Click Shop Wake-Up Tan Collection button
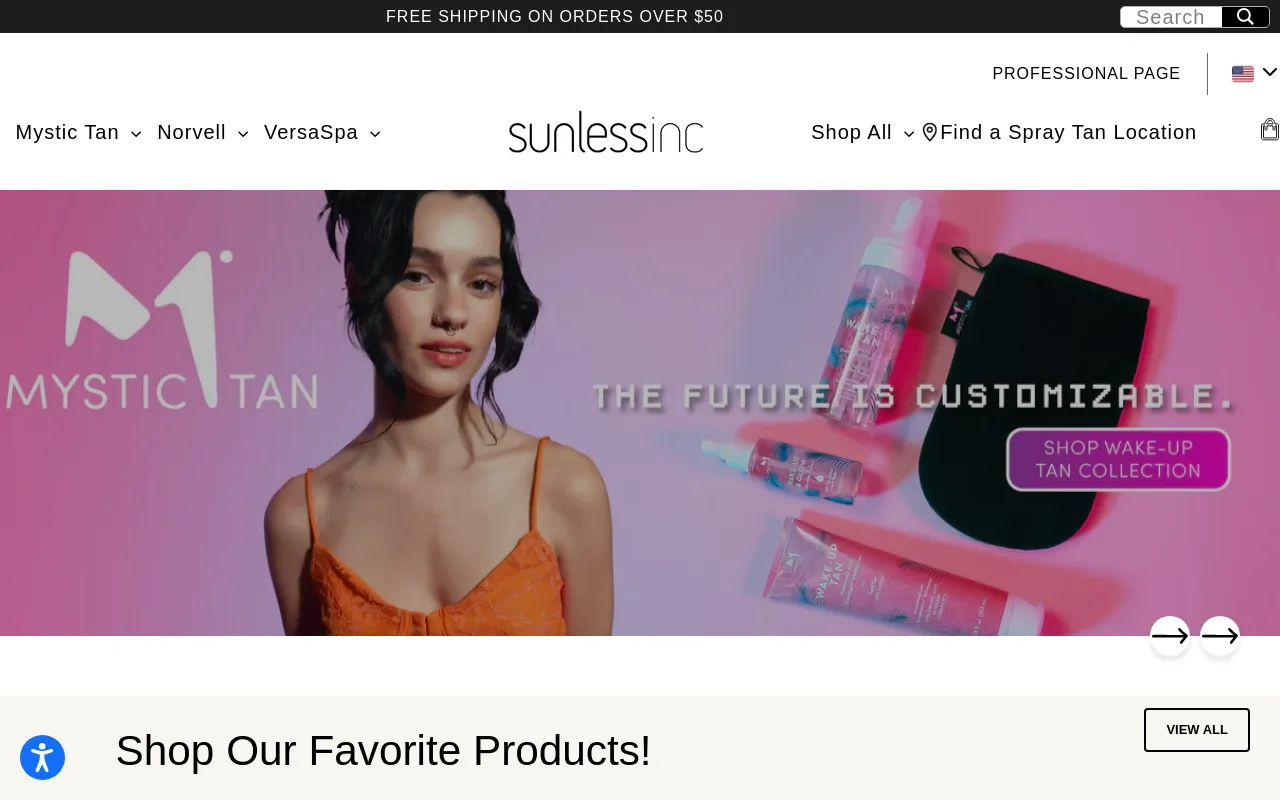The height and width of the screenshot is (800, 1280). (x=1118, y=459)
